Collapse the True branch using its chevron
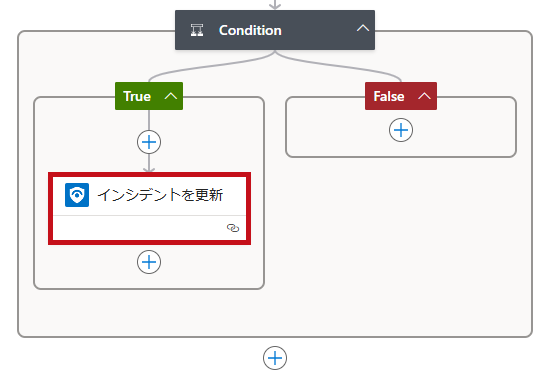This screenshot has width=555, height=377. (x=171, y=96)
